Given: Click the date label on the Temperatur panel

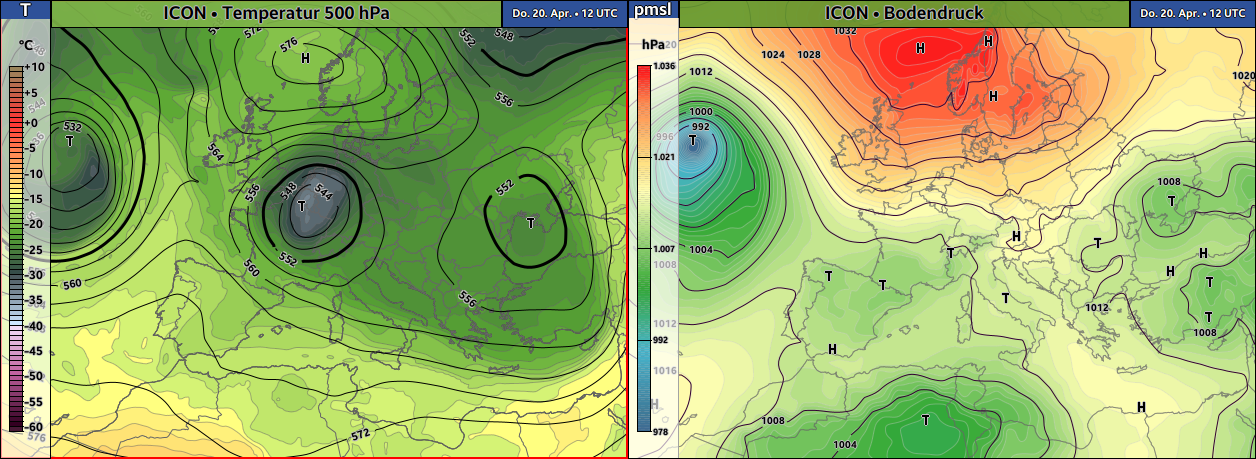Looking at the screenshot, I should 564,13.
